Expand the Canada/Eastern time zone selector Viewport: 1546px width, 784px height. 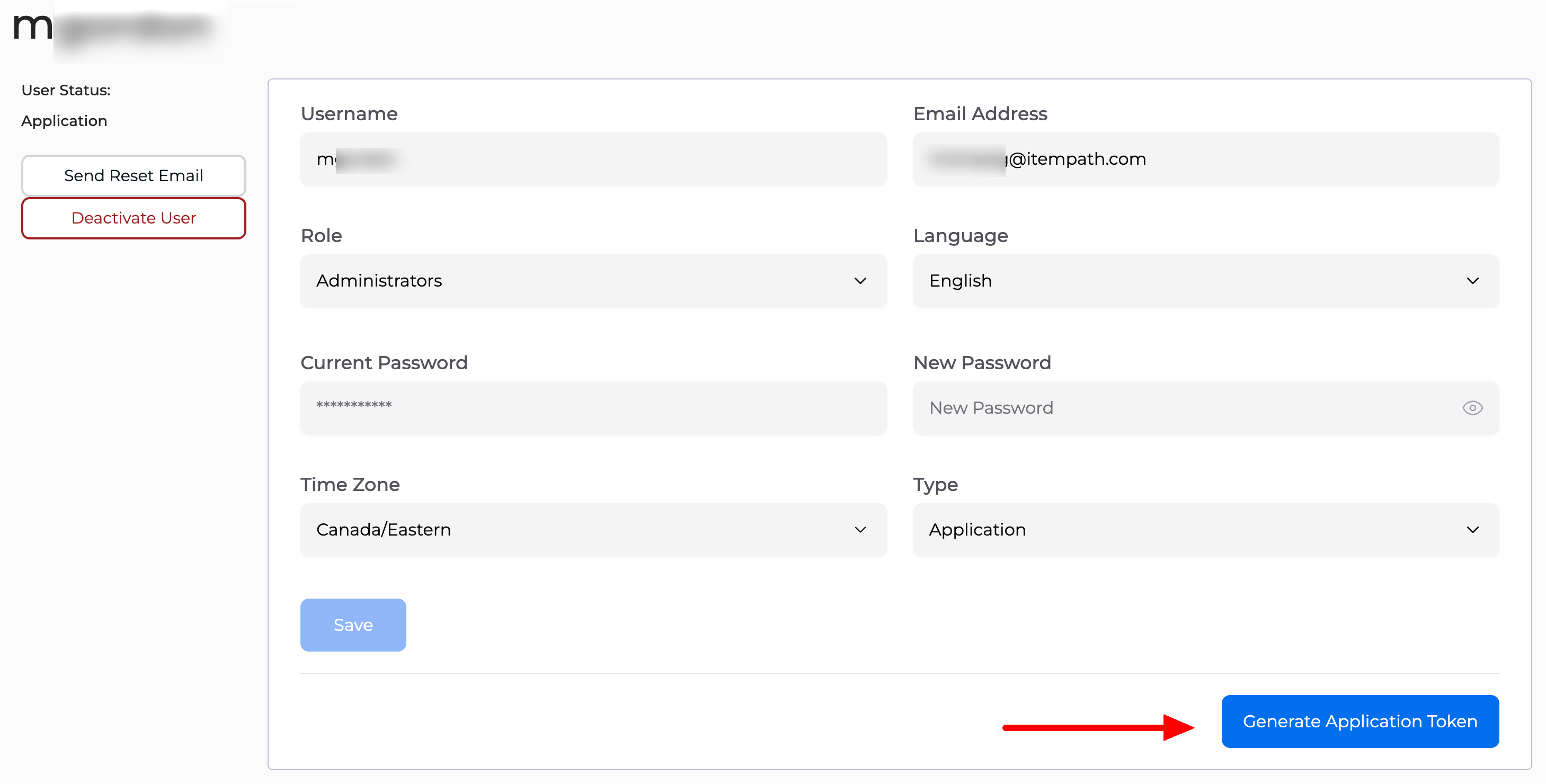(x=593, y=530)
